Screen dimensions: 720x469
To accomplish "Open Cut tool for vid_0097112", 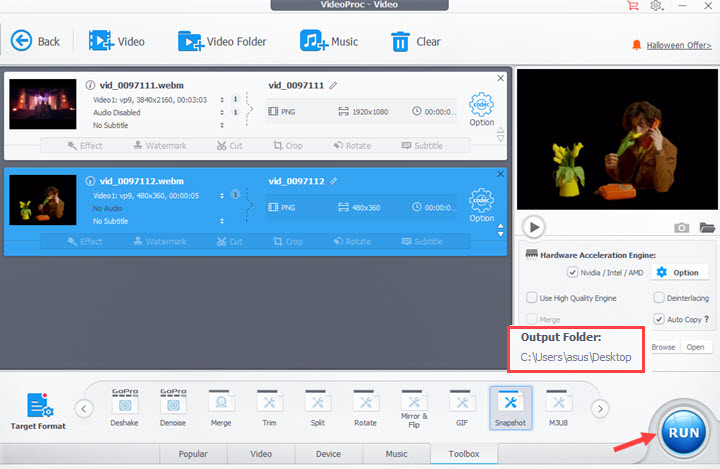I will 230,242.
